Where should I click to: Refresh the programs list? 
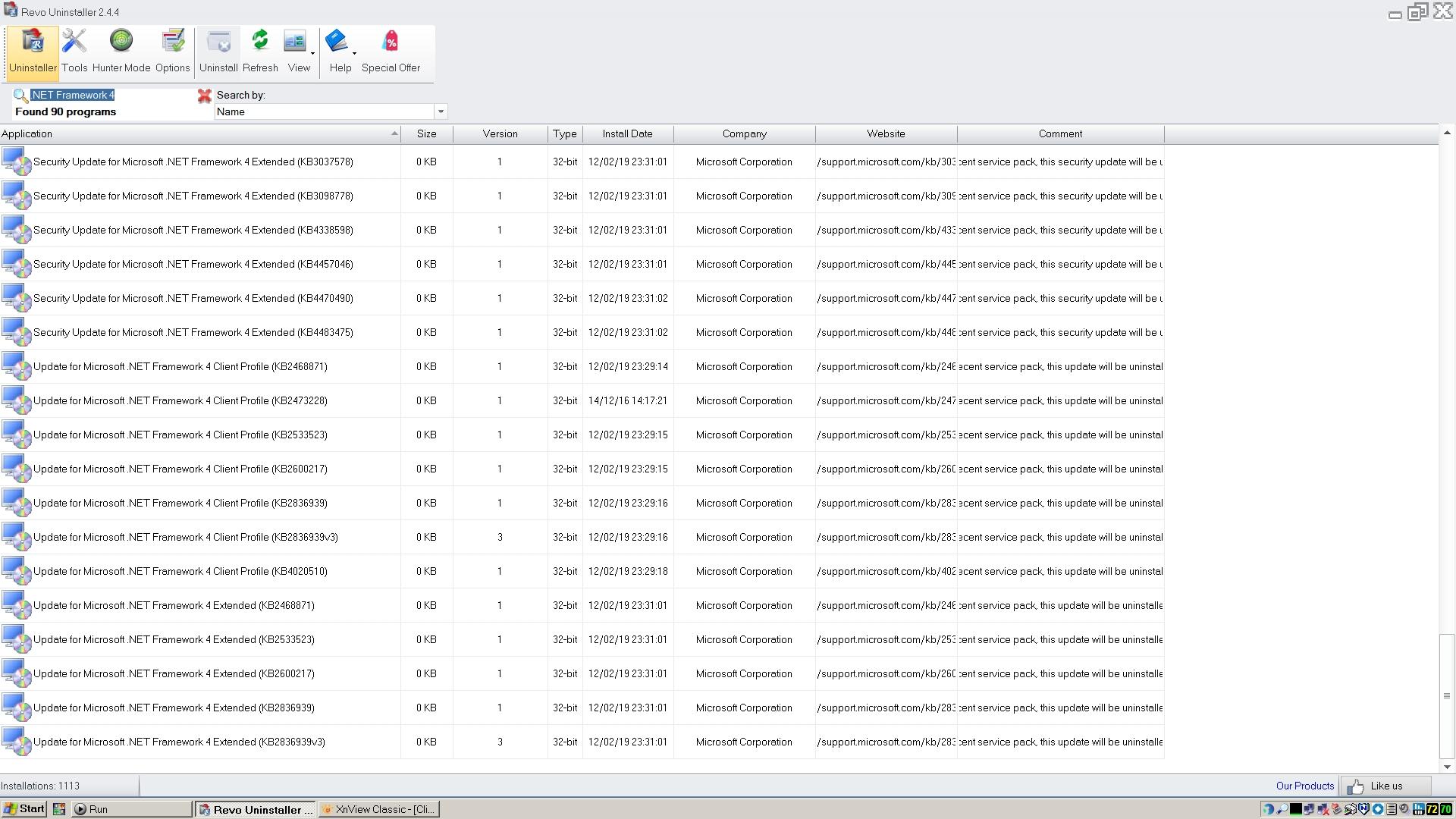click(x=260, y=52)
